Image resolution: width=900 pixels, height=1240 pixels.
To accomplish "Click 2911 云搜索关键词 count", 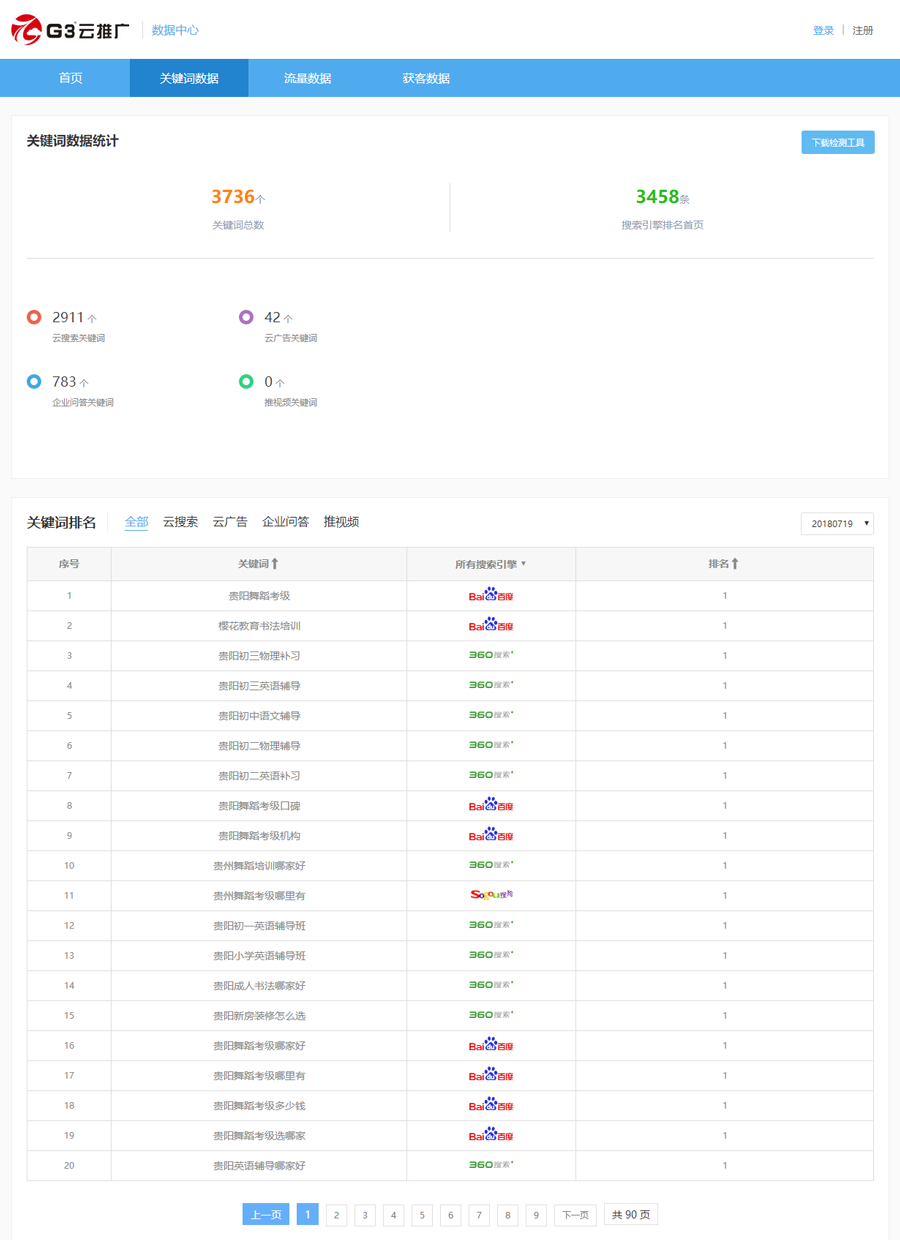I will pos(68,317).
